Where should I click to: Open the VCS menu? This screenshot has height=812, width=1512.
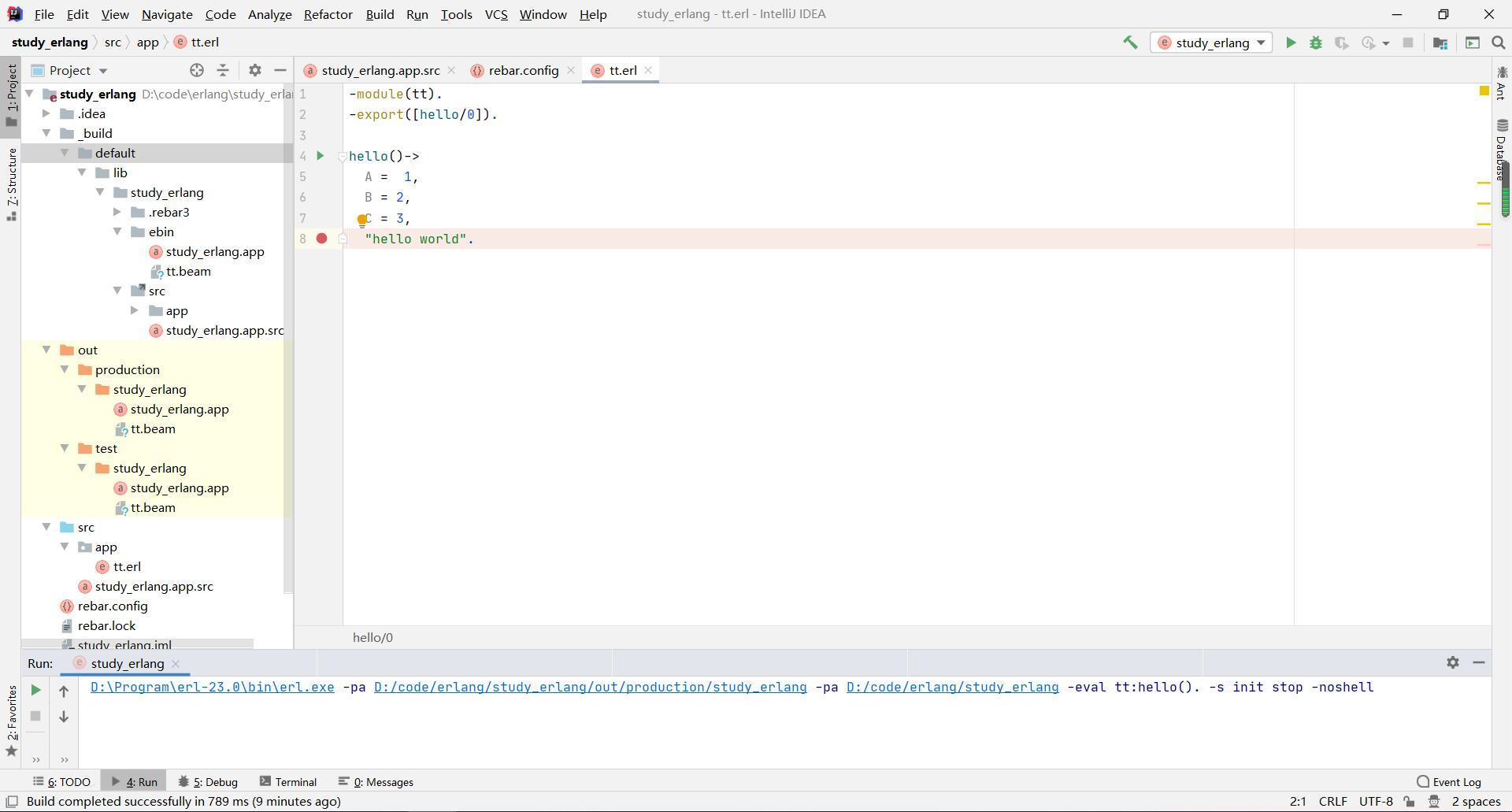pos(495,14)
